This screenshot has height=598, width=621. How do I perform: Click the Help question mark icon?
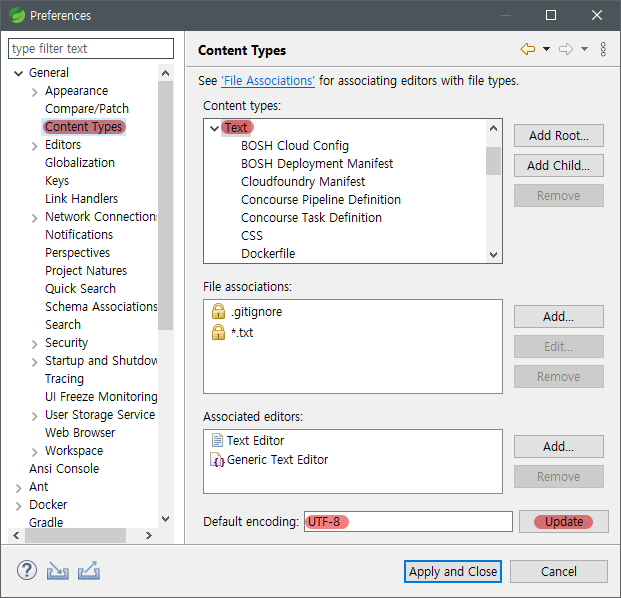[x=27, y=571]
